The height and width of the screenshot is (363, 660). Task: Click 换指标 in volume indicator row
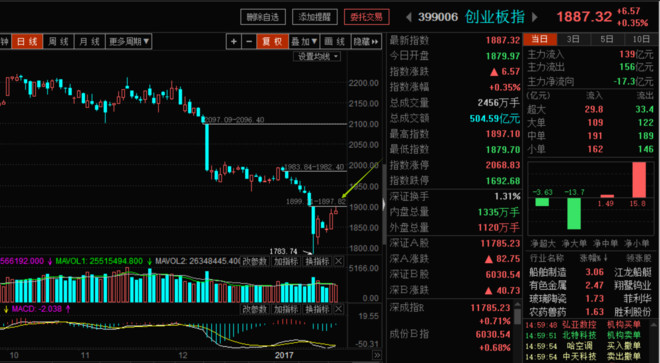point(317,261)
